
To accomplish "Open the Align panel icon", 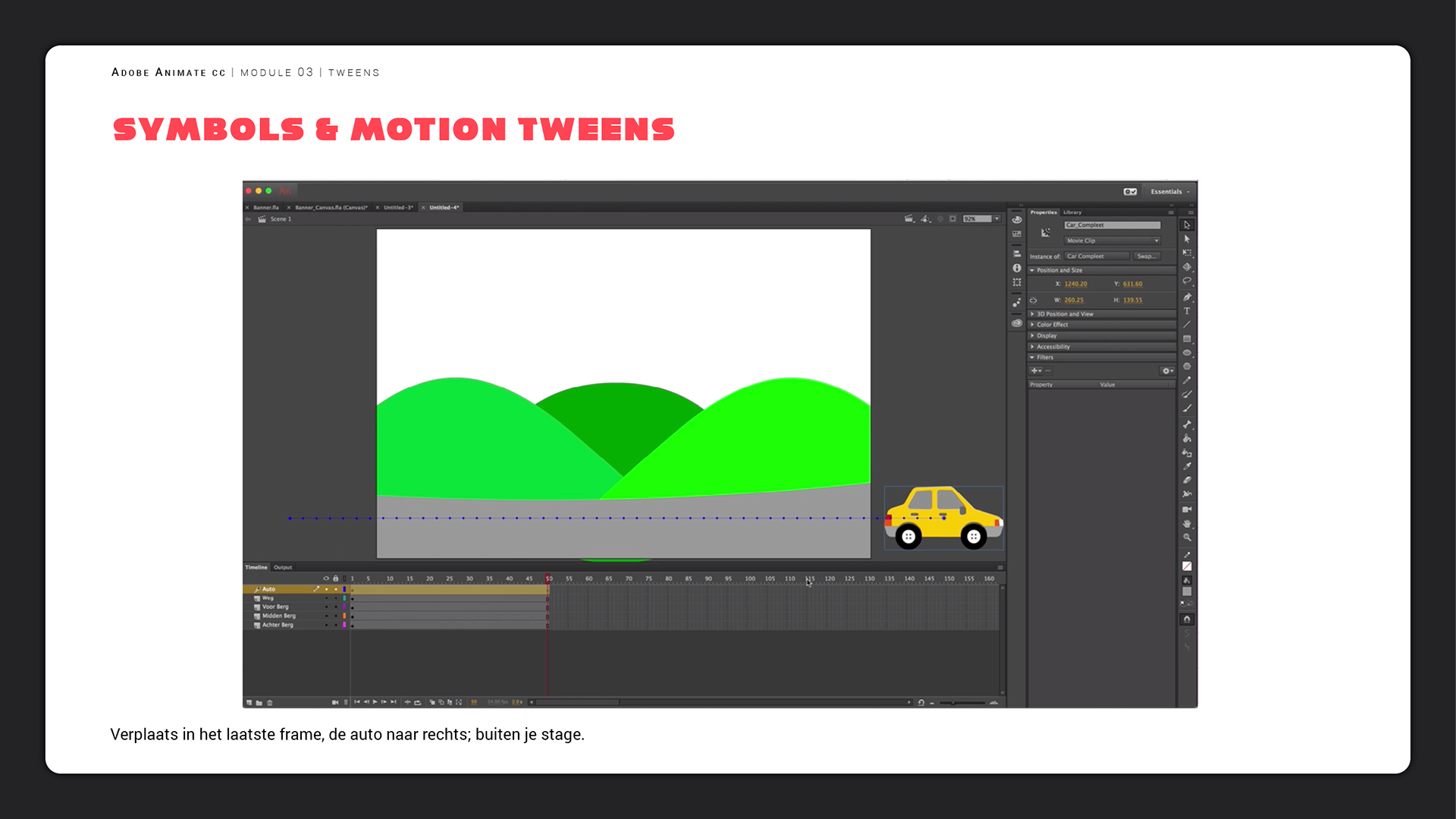I will (x=1017, y=253).
